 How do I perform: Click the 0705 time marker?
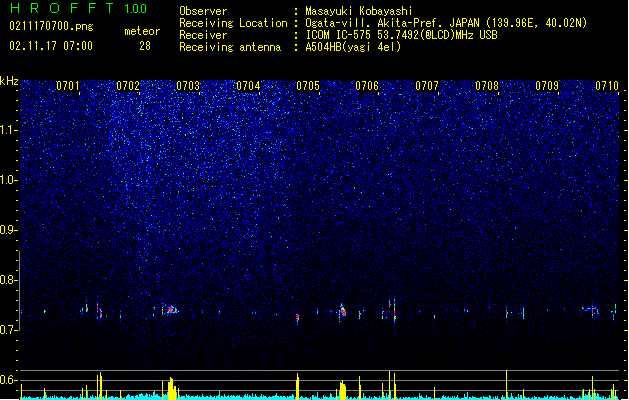tap(308, 86)
